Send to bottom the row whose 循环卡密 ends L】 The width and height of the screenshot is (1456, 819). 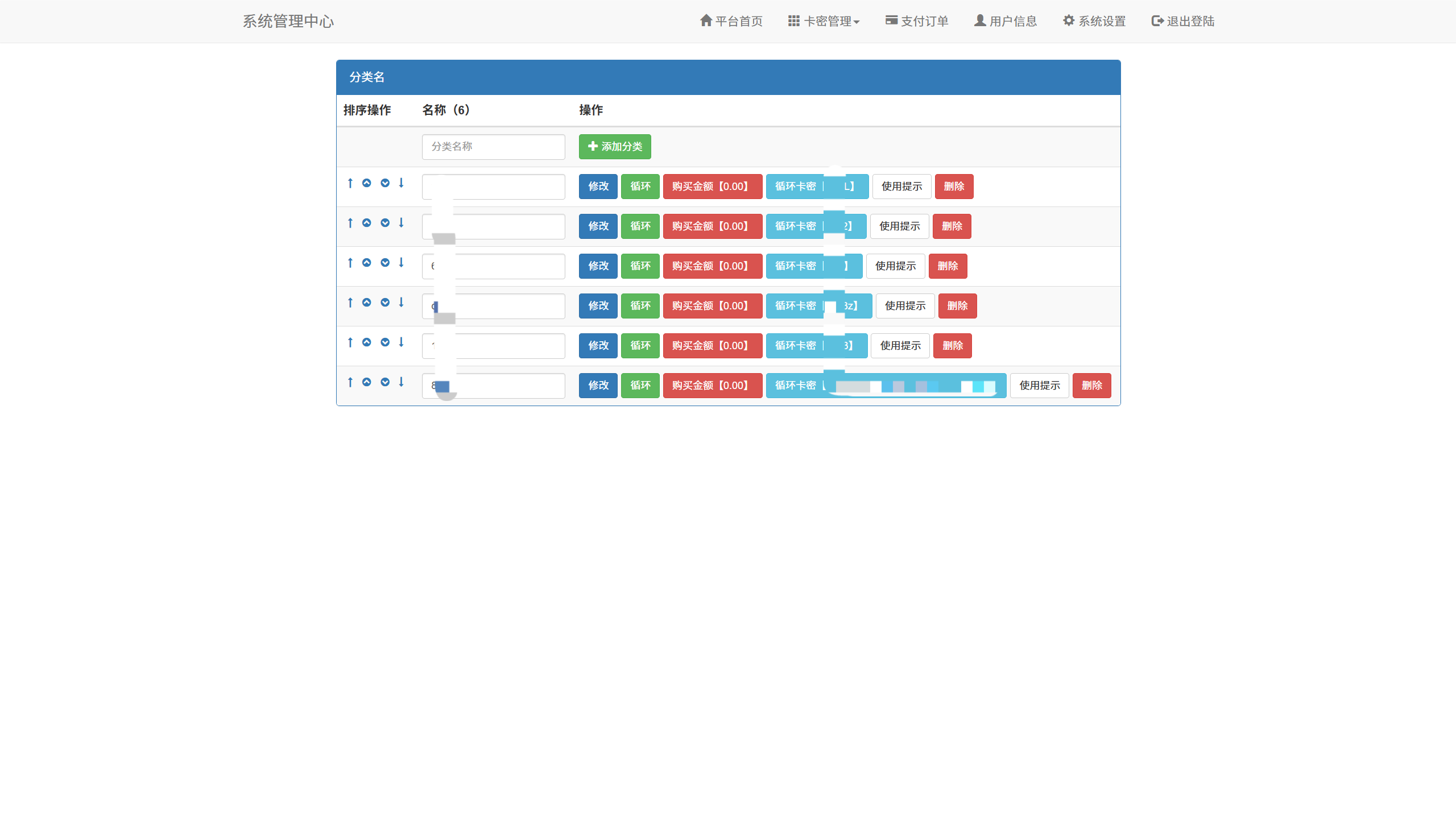[401, 183]
